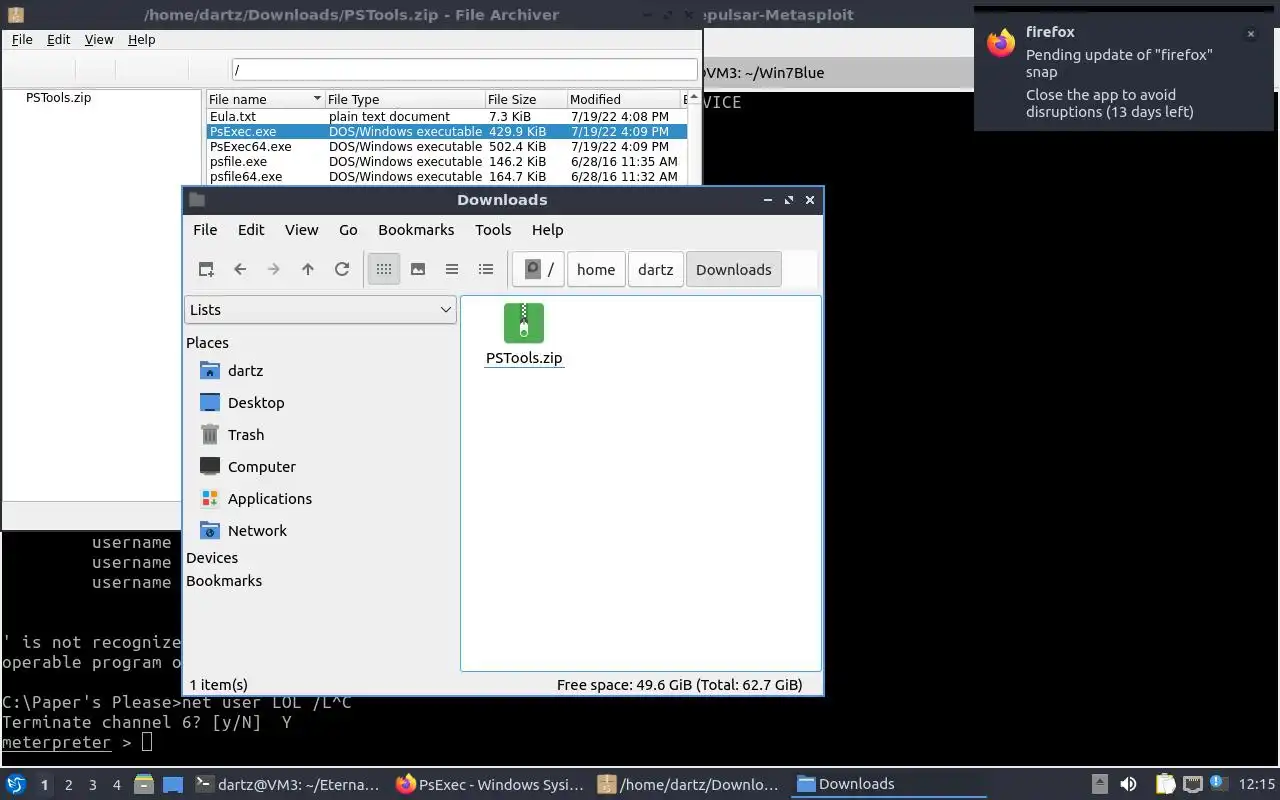Sort archive by File Size column
Viewport: 1280px width, 800px height.
(525, 99)
